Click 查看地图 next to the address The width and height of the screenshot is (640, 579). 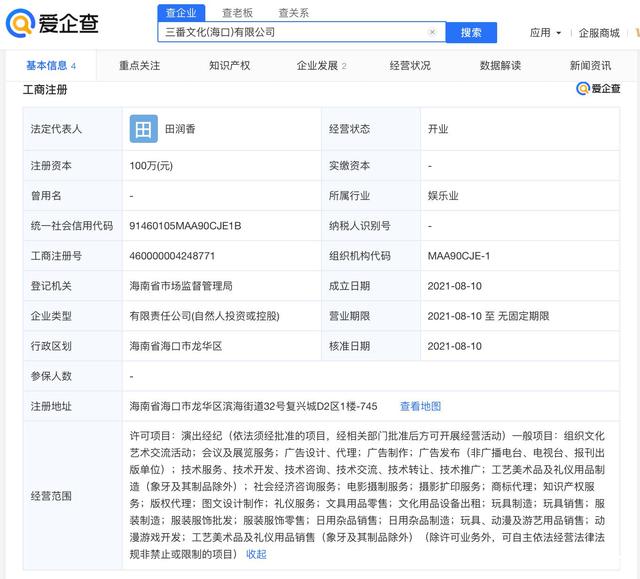coord(420,406)
